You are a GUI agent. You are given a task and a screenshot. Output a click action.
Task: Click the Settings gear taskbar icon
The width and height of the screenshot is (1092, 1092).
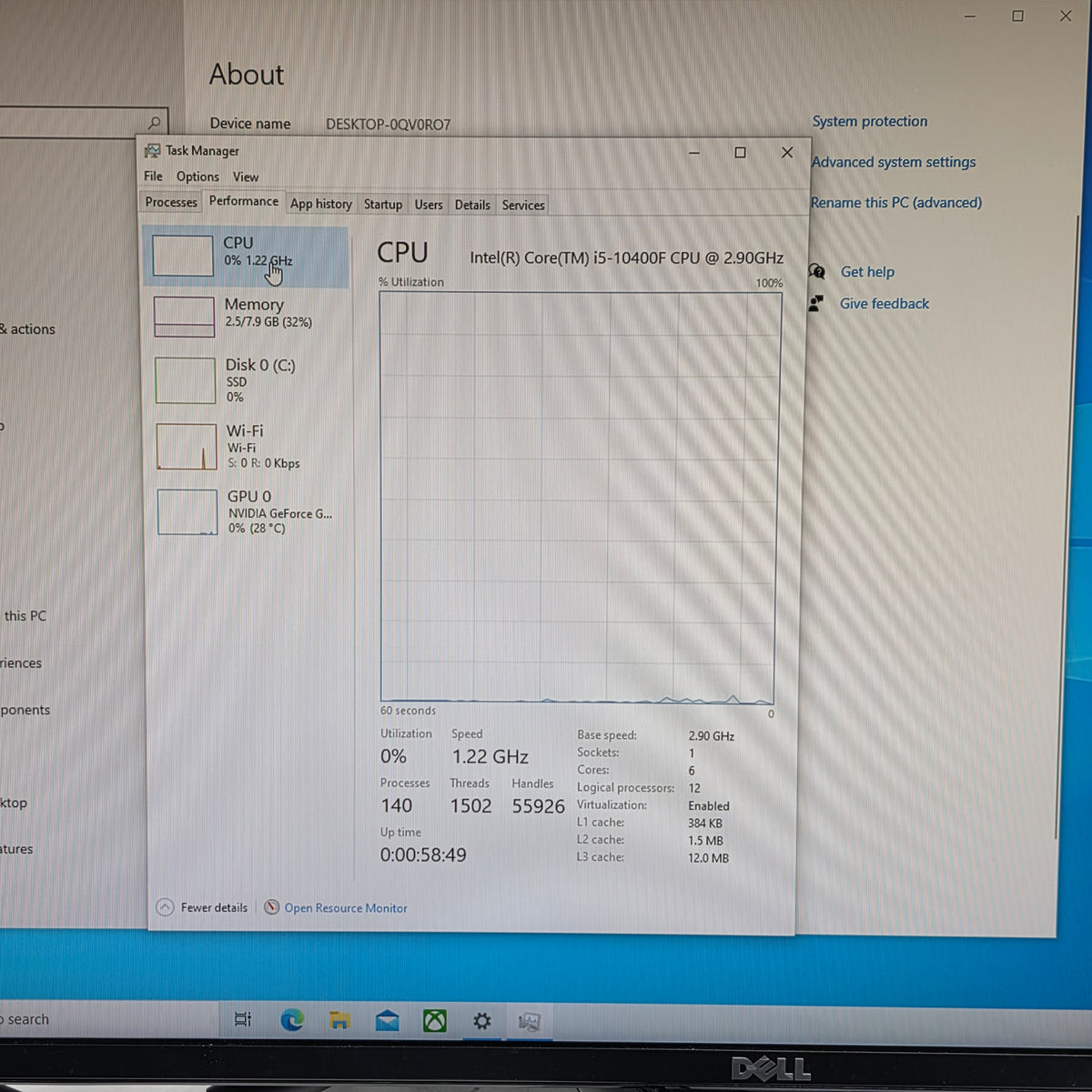click(482, 1021)
